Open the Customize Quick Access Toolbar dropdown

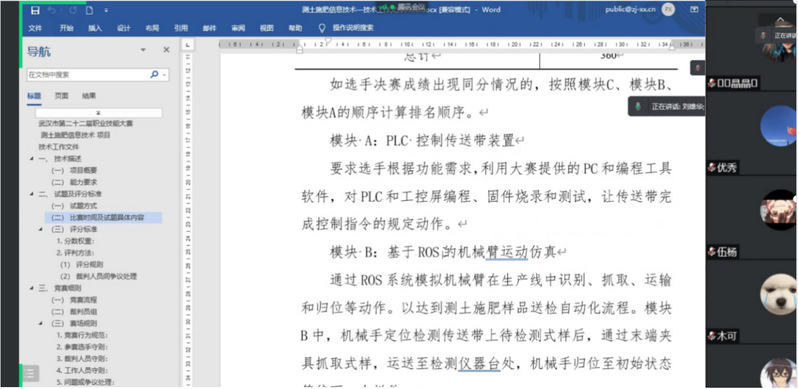coord(106,10)
